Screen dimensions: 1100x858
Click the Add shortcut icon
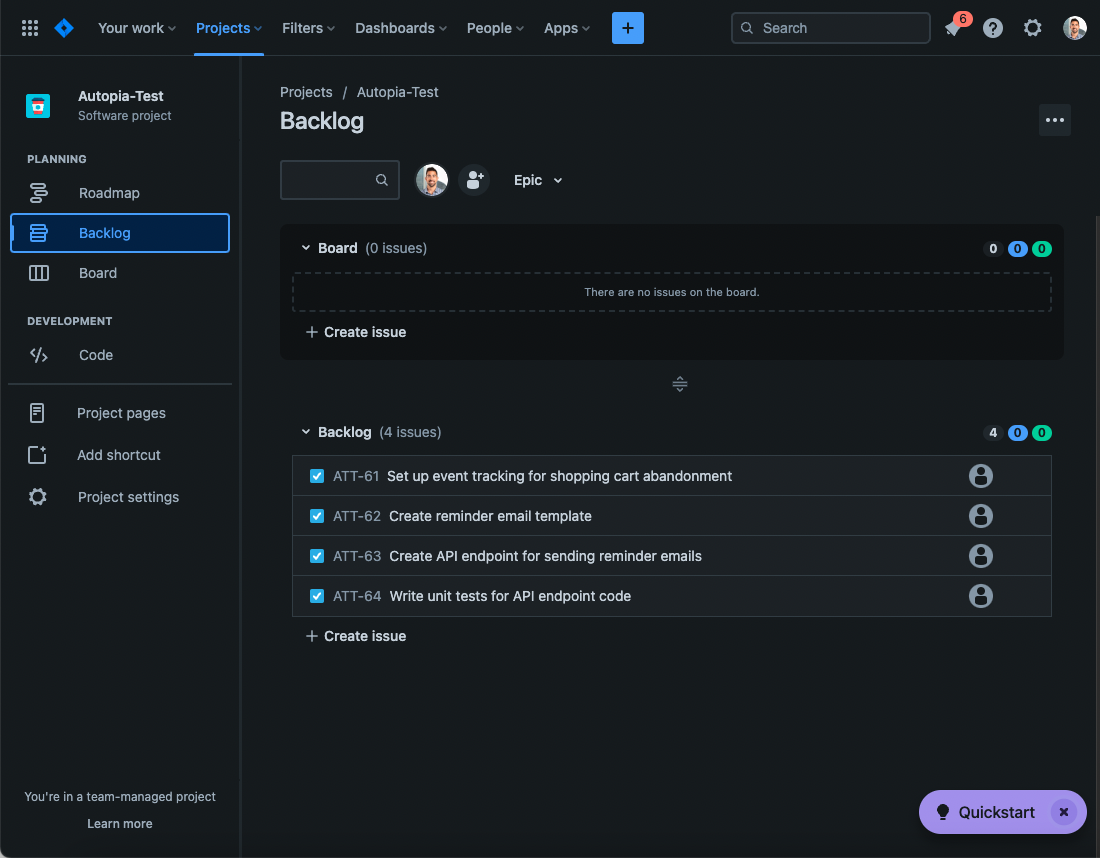coord(37,455)
